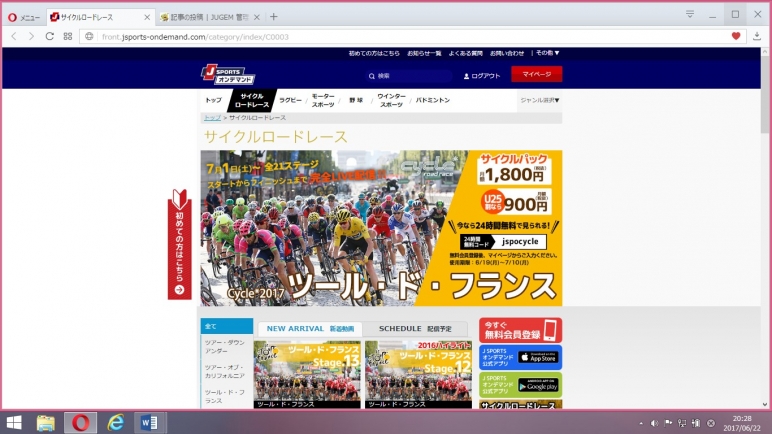The width and height of the screenshot is (772, 434).
Task: Select トップ navigation item
Action: (213, 100)
